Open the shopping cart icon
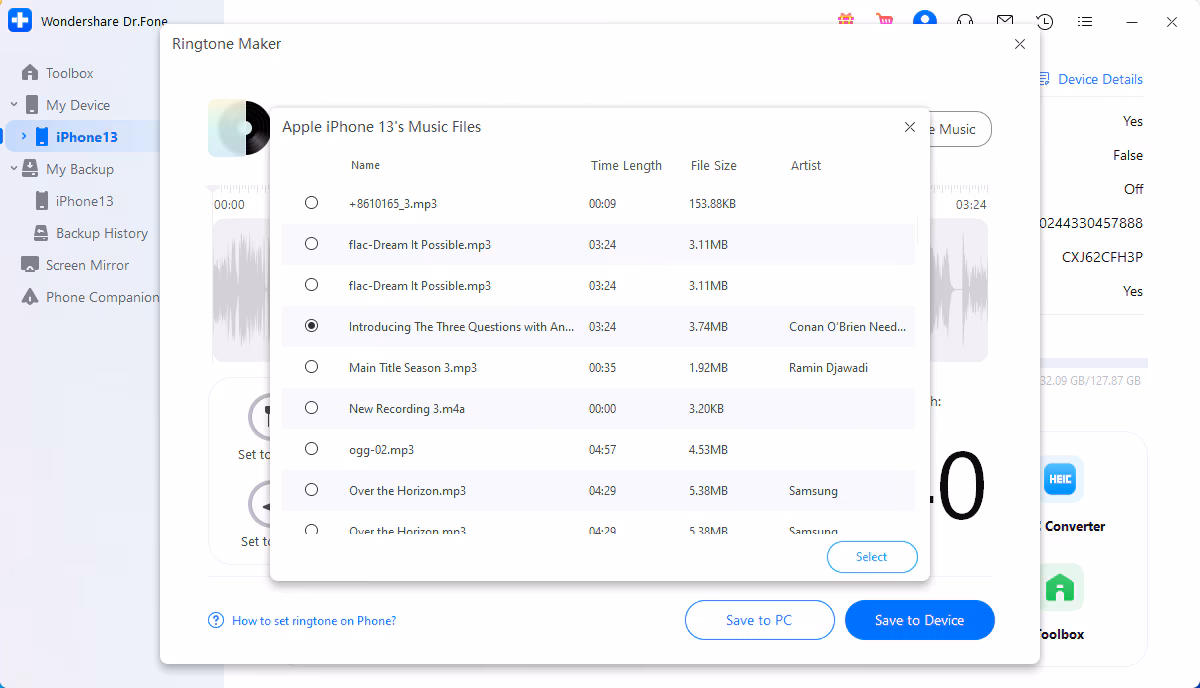 pos(884,20)
